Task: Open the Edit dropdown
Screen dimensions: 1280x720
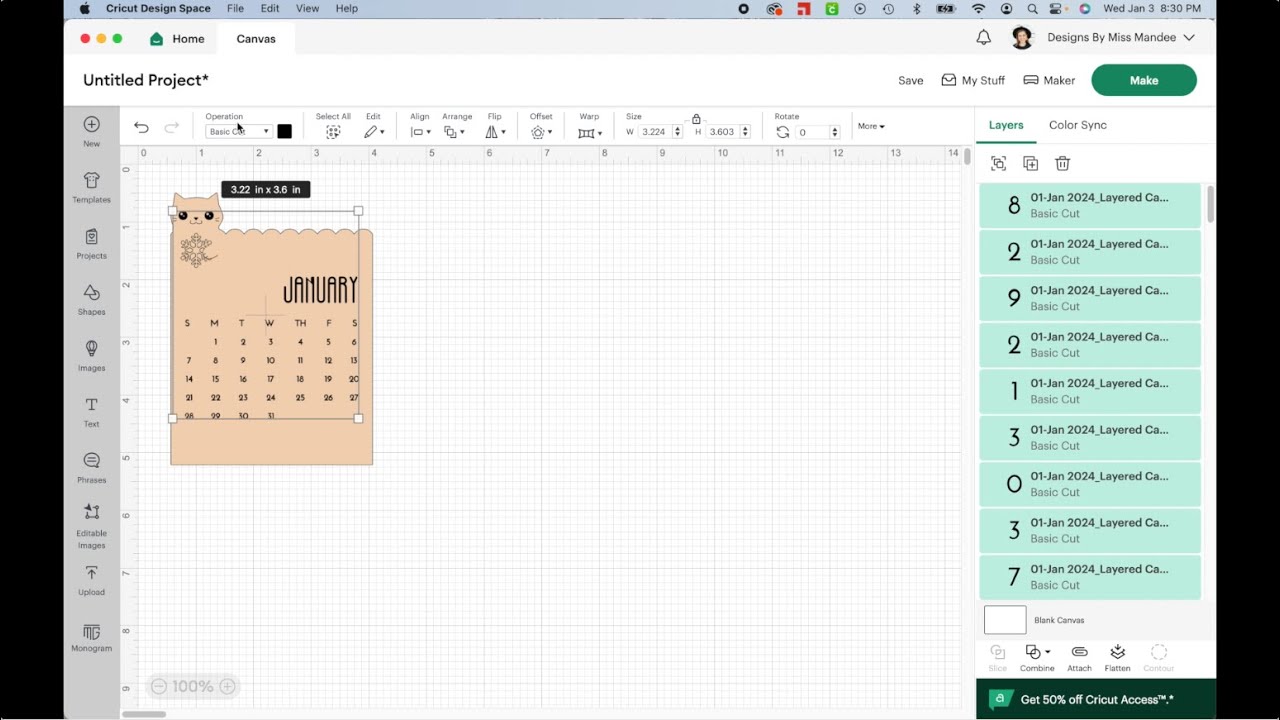Action: tap(374, 132)
